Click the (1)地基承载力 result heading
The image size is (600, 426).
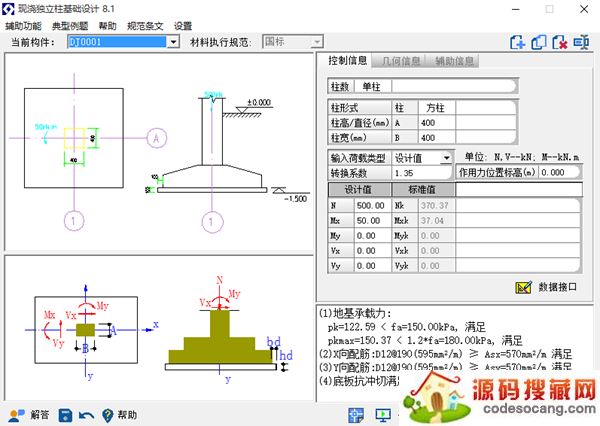coord(355,313)
